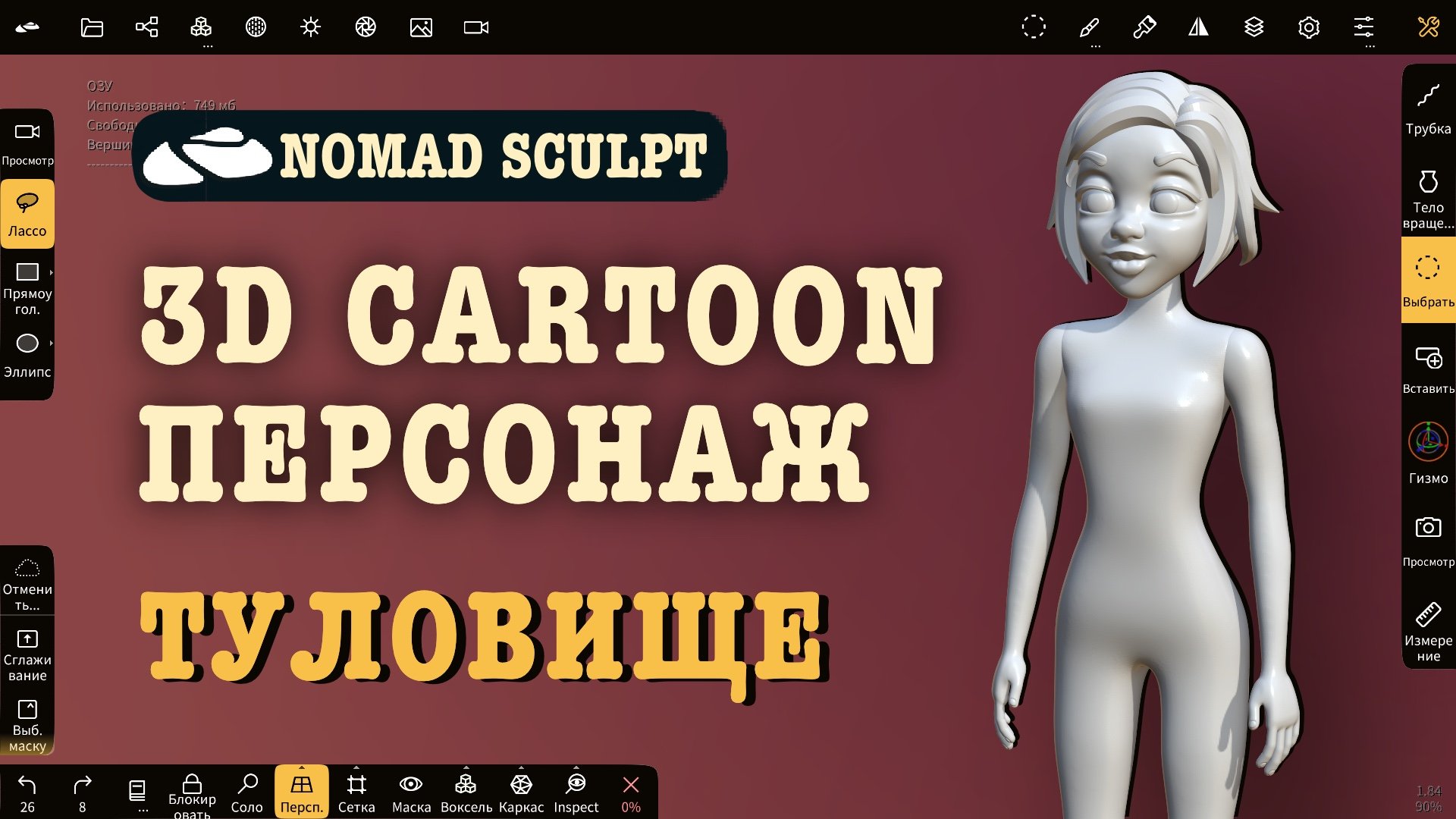Image resolution: width=1456 pixels, height=819 pixels.
Task: Expand the Эллипс tool options arrow
Action: [x=52, y=344]
